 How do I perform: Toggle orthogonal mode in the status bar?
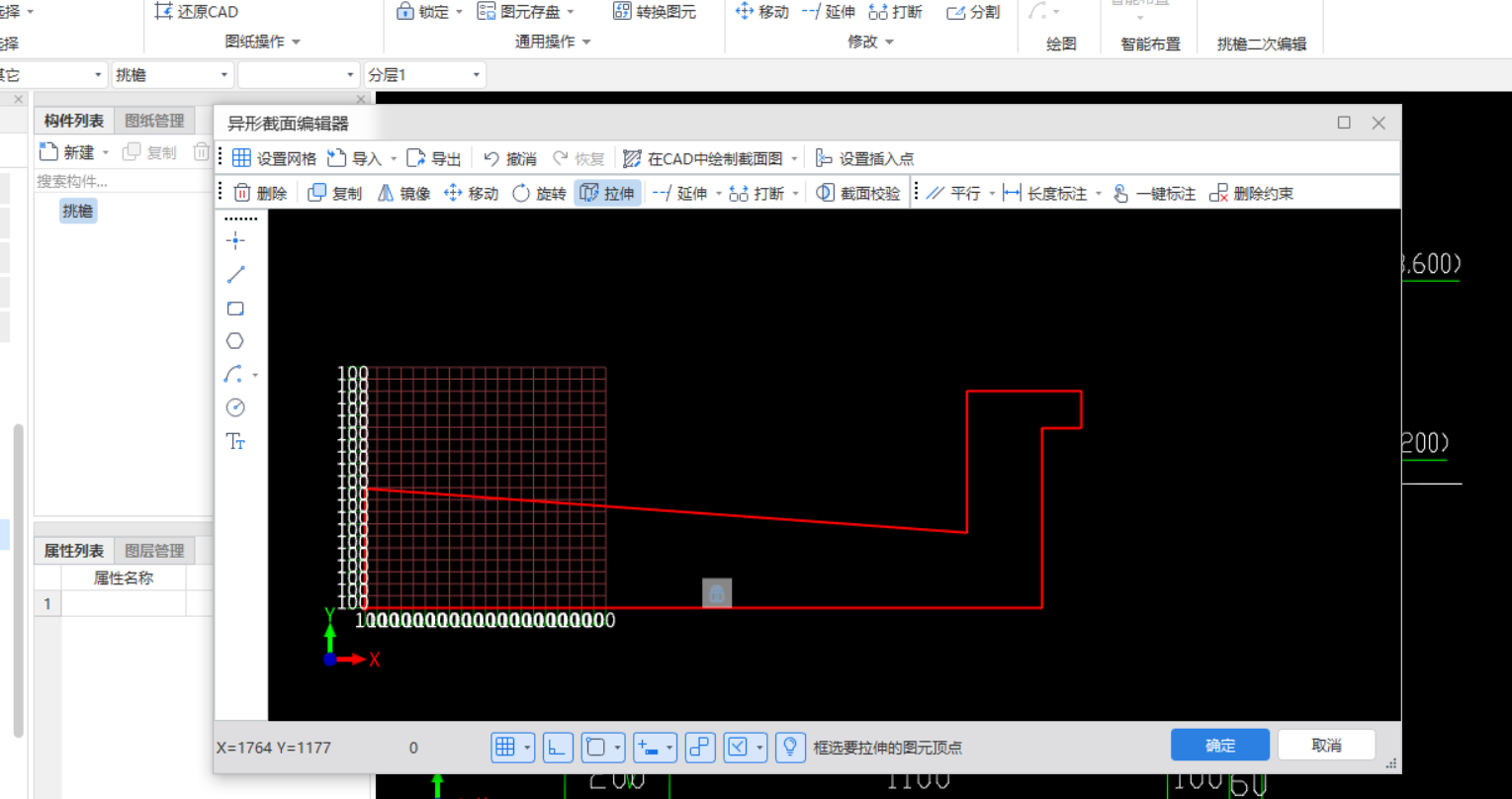coord(558,748)
